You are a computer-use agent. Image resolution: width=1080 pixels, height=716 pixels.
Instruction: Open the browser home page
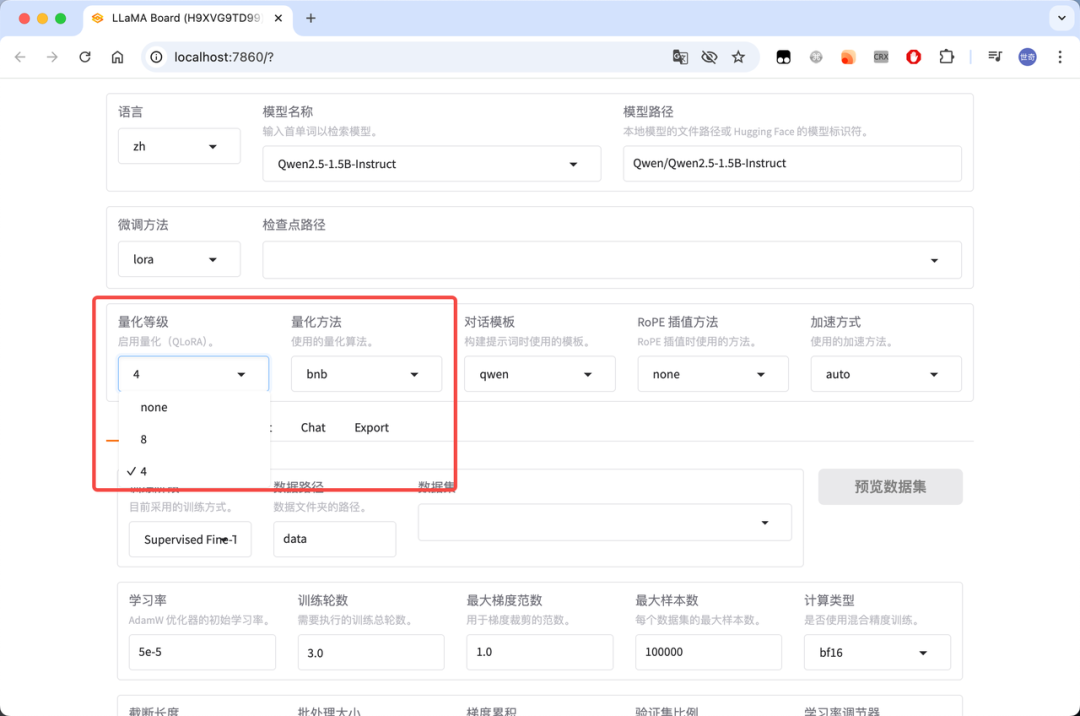pos(118,57)
